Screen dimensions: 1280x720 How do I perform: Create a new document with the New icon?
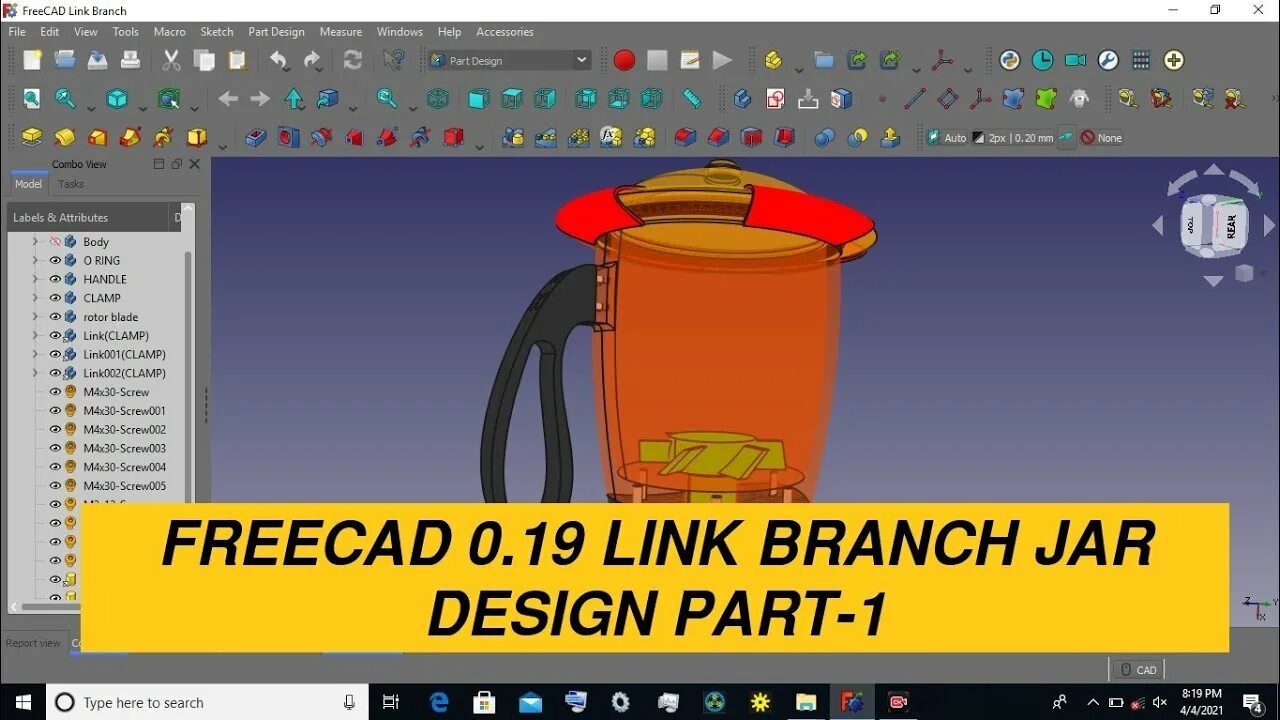(32, 60)
